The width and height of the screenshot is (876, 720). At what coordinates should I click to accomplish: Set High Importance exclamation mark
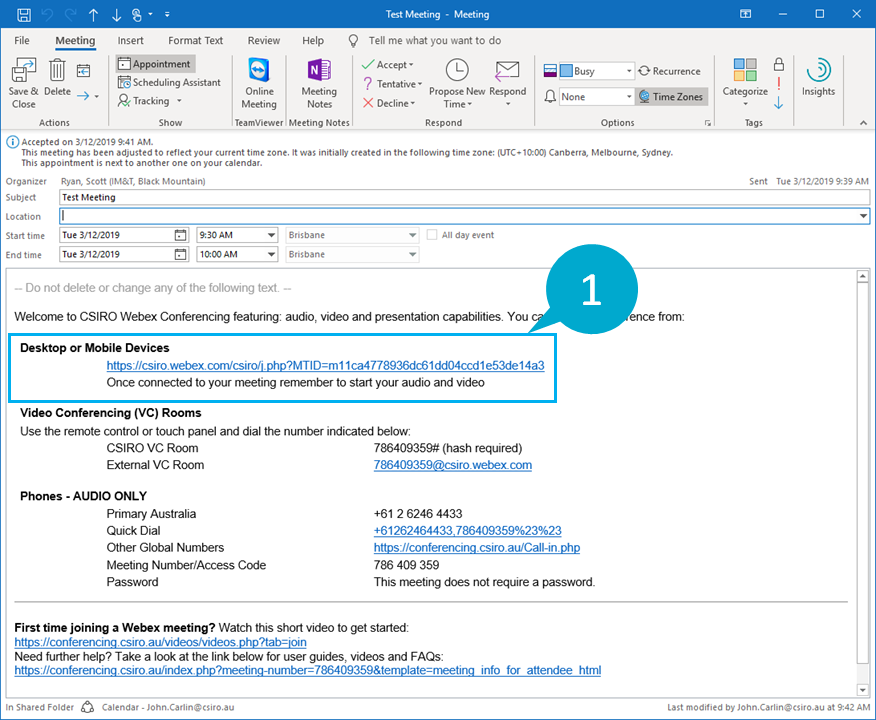779,84
